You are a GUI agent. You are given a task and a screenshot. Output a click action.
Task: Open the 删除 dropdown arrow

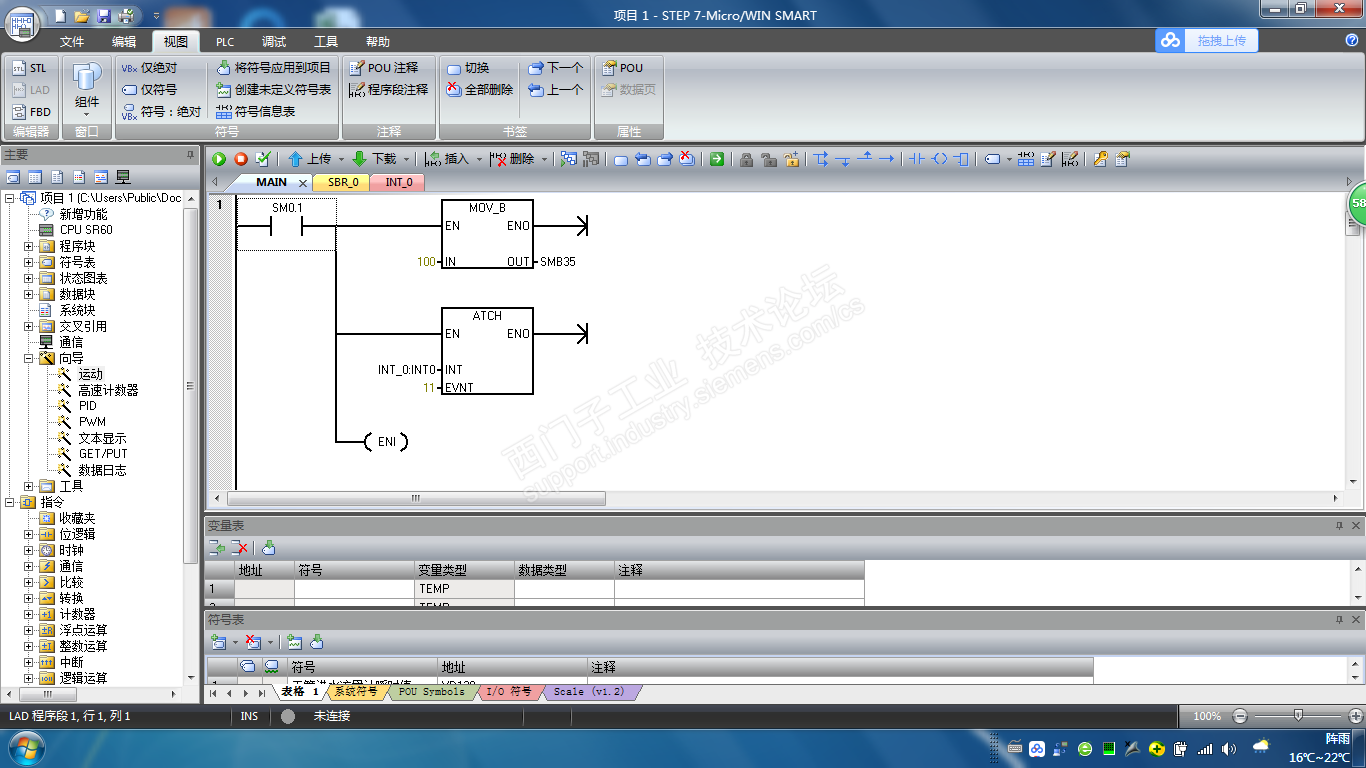coord(545,159)
